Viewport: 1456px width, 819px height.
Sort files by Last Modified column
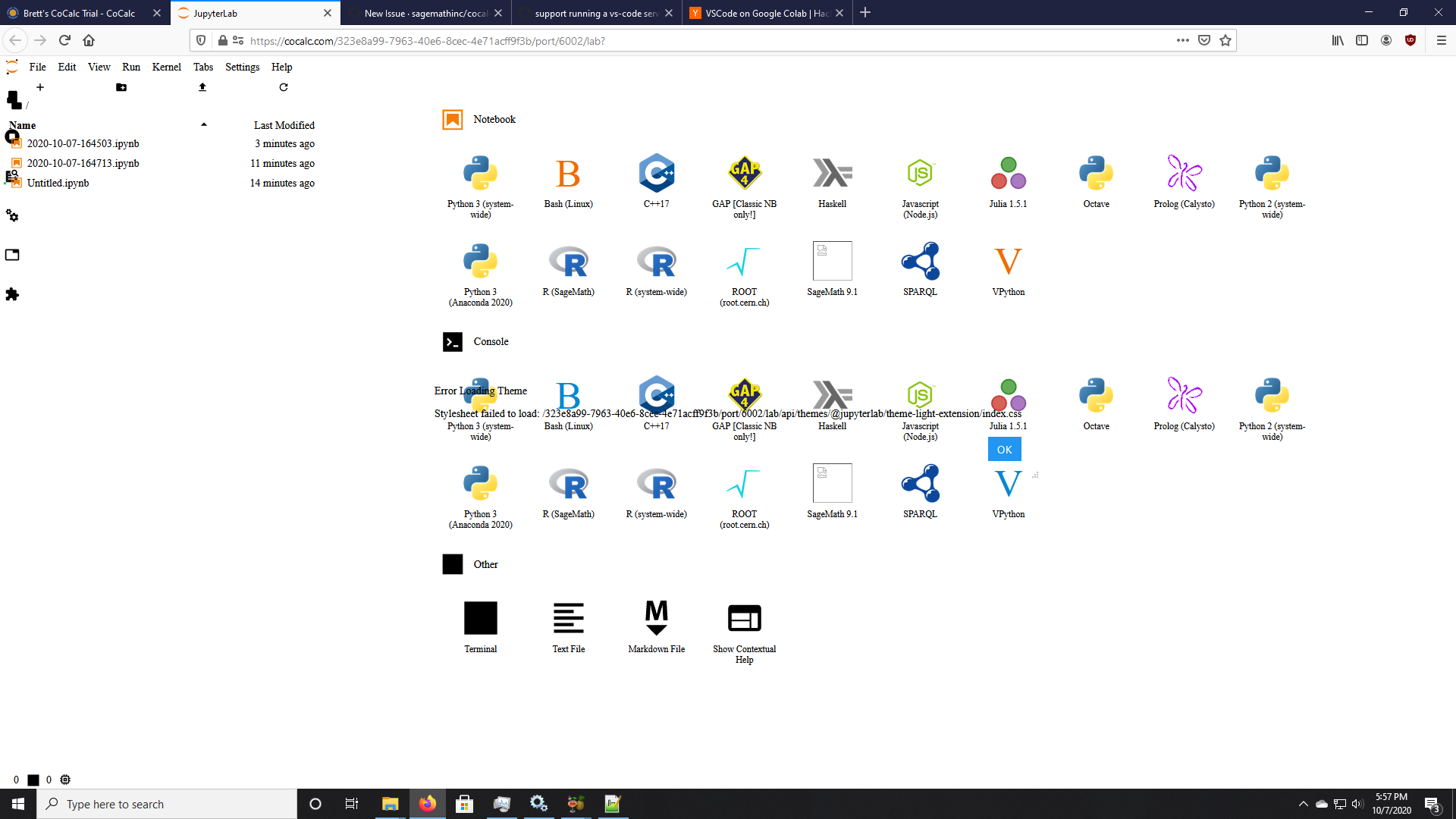click(284, 125)
